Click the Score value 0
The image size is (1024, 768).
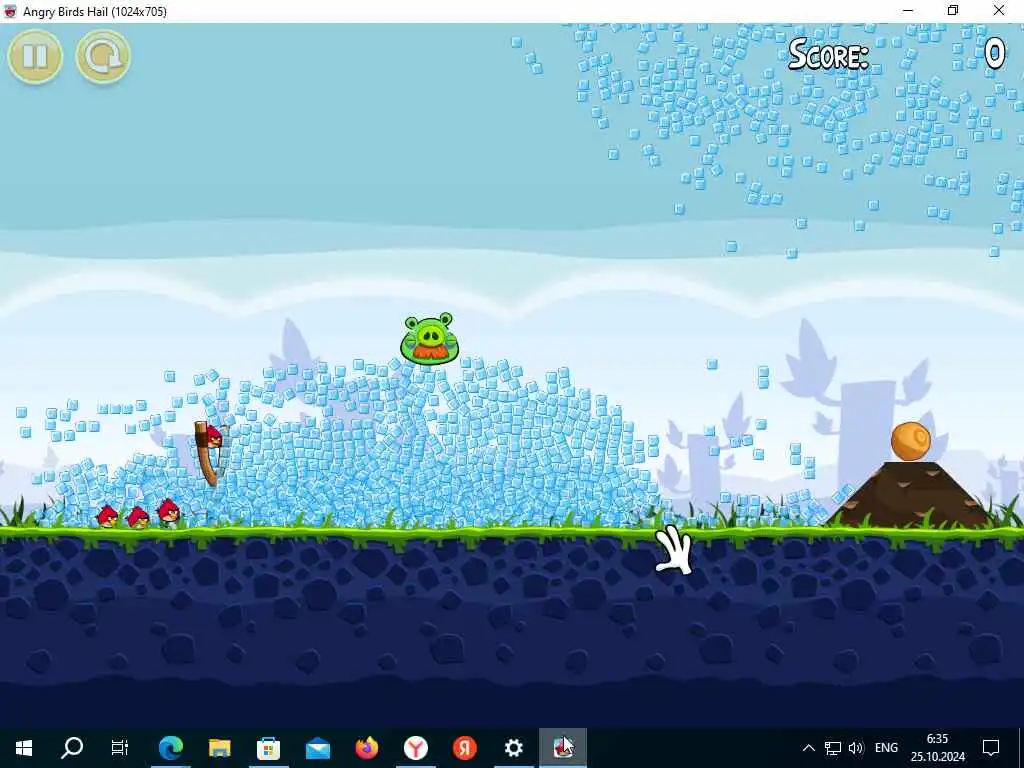point(995,54)
